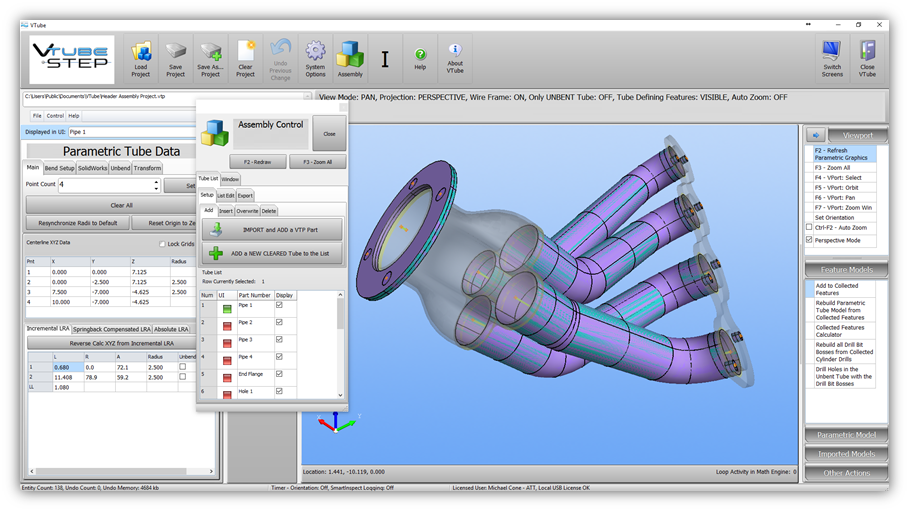This screenshot has width=909, height=511.
Task: Open the Control menu
Action: pyautogui.click(x=55, y=116)
